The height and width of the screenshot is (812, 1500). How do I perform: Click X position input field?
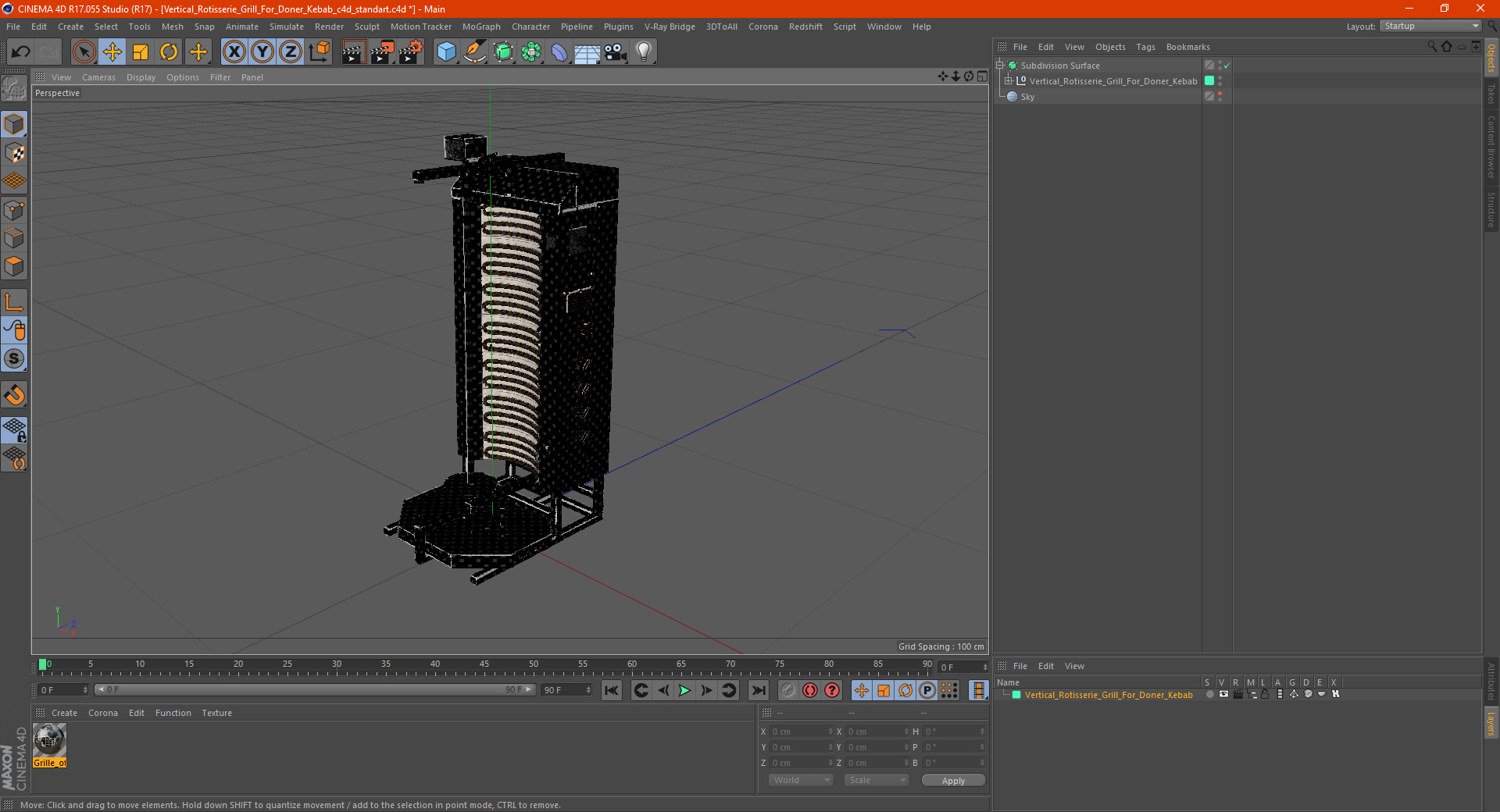coord(799,732)
